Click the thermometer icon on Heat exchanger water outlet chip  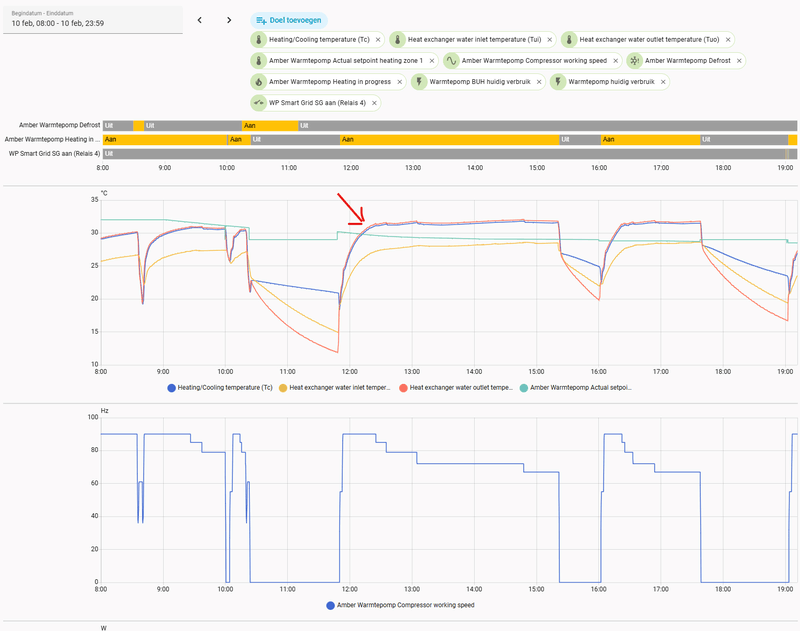569,39
